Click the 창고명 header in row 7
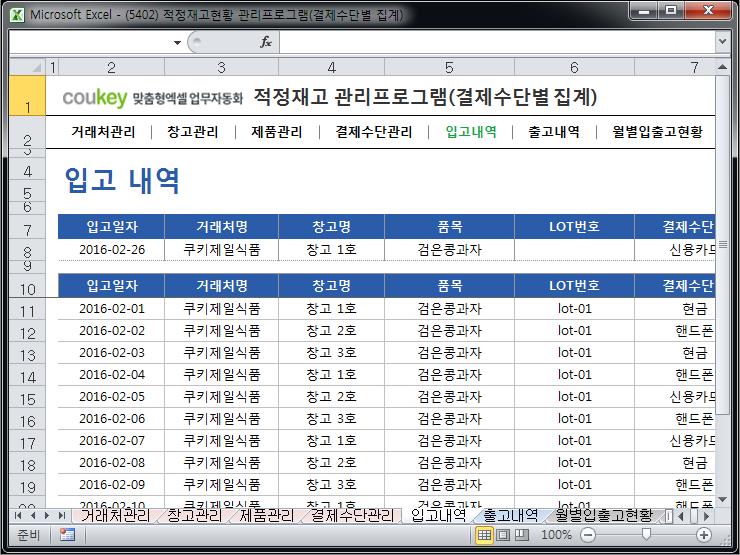The image size is (740, 555). [x=331, y=227]
